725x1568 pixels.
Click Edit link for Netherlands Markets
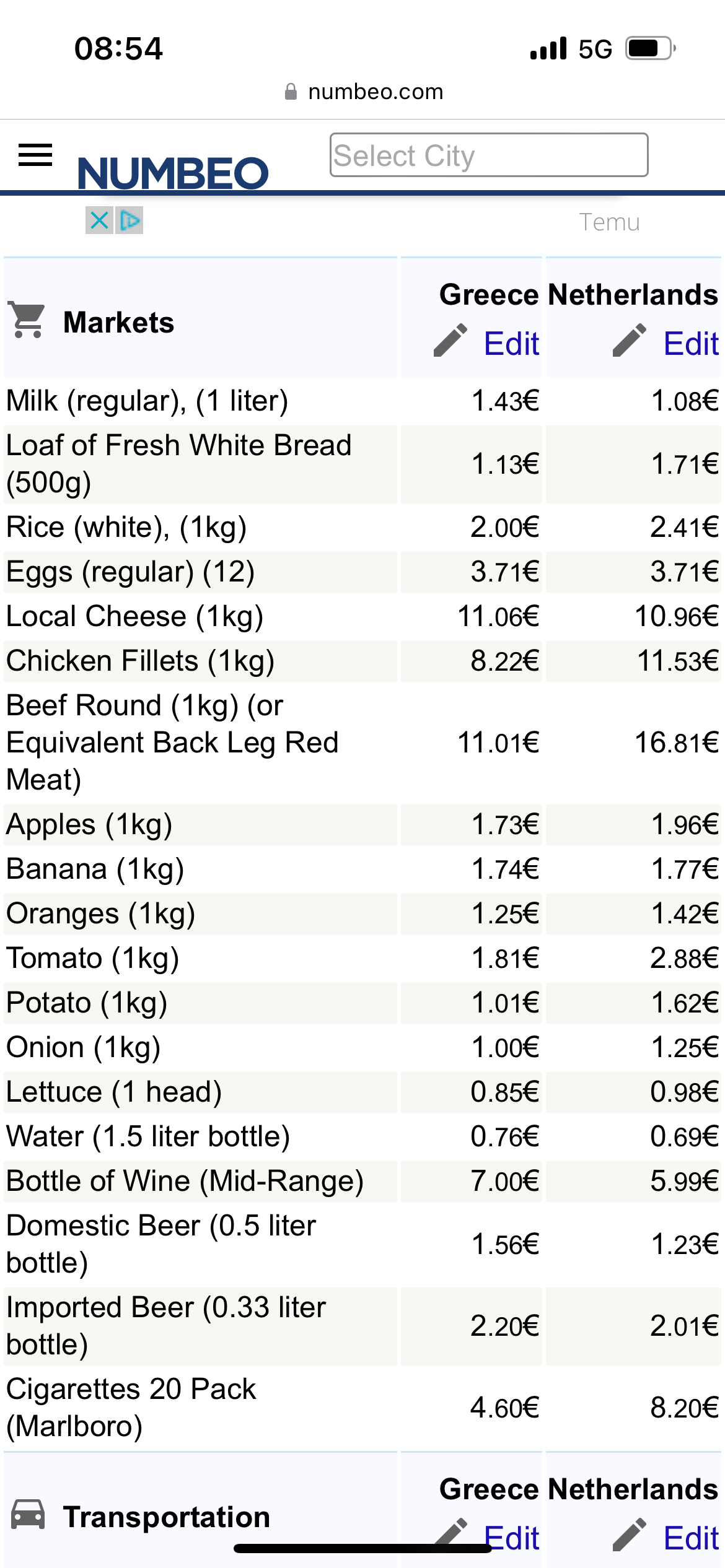[691, 344]
